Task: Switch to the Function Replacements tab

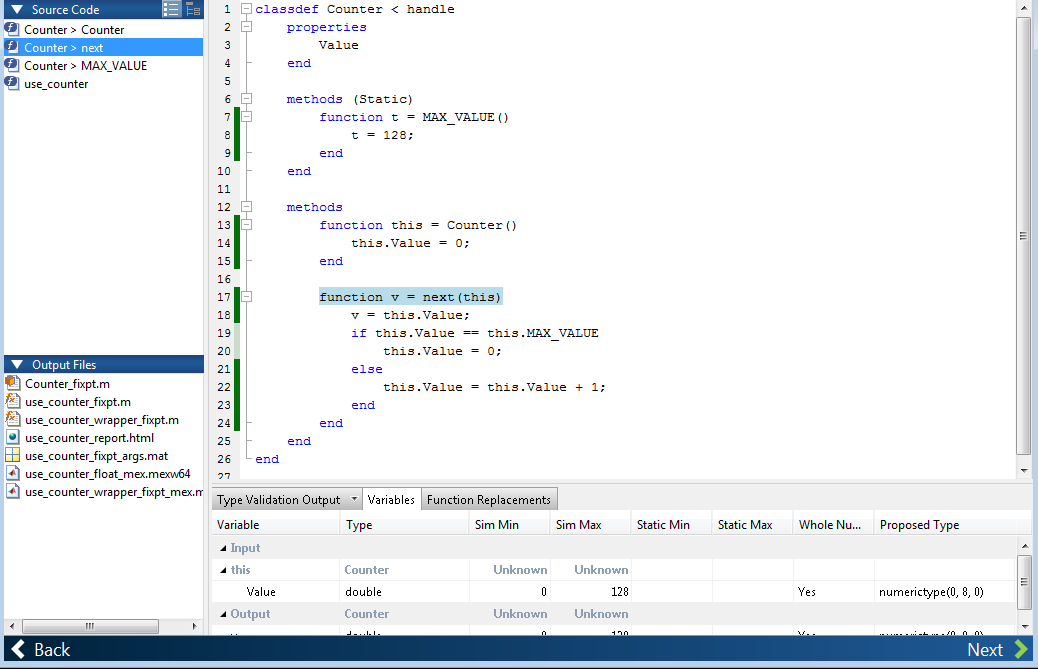Action: pyautogui.click(x=489, y=500)
